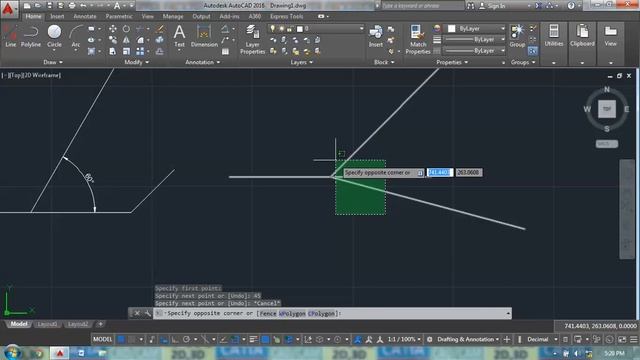Select the Line tool
The width and height of the screenshot is (640, 360).
tap(11, 36)
